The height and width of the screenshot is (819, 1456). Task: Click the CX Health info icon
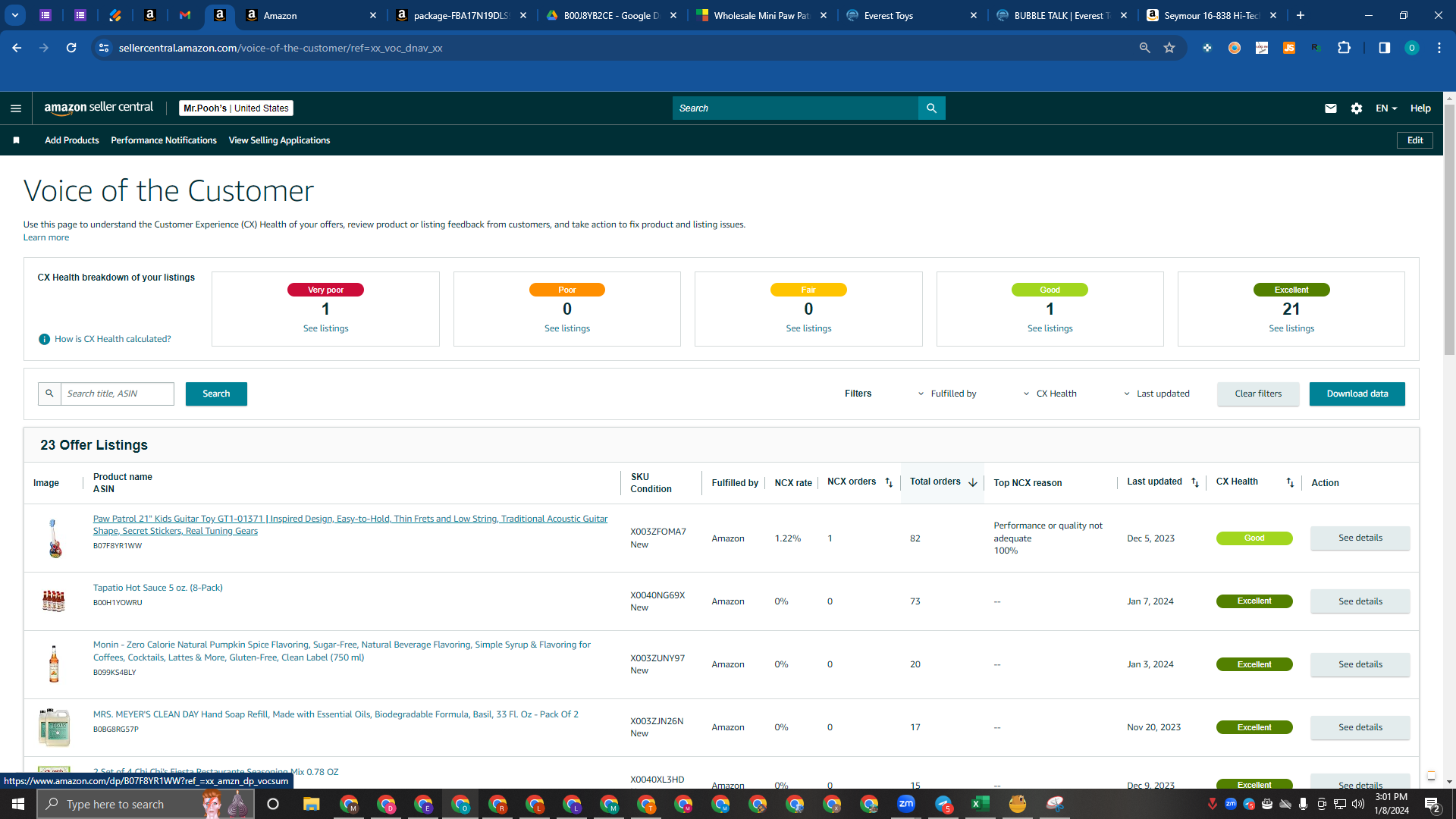pos(44,339)
